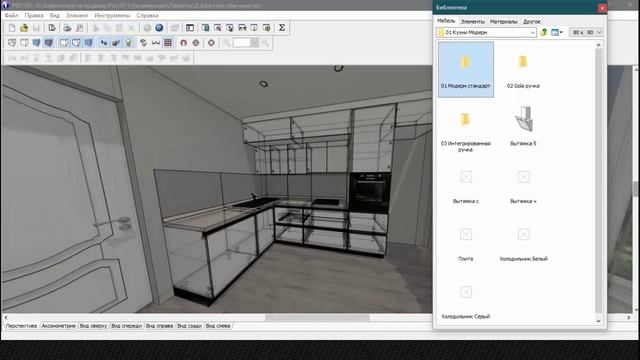Click the document-with-arrow export icon
640x360 pixels.
click(52, 28)
